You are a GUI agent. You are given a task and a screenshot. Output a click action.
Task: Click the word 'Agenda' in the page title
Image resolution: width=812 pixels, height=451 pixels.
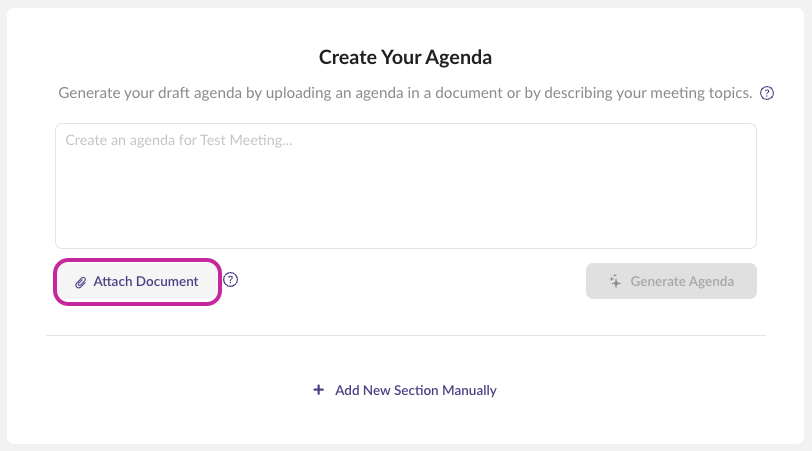tap(458, 57)
